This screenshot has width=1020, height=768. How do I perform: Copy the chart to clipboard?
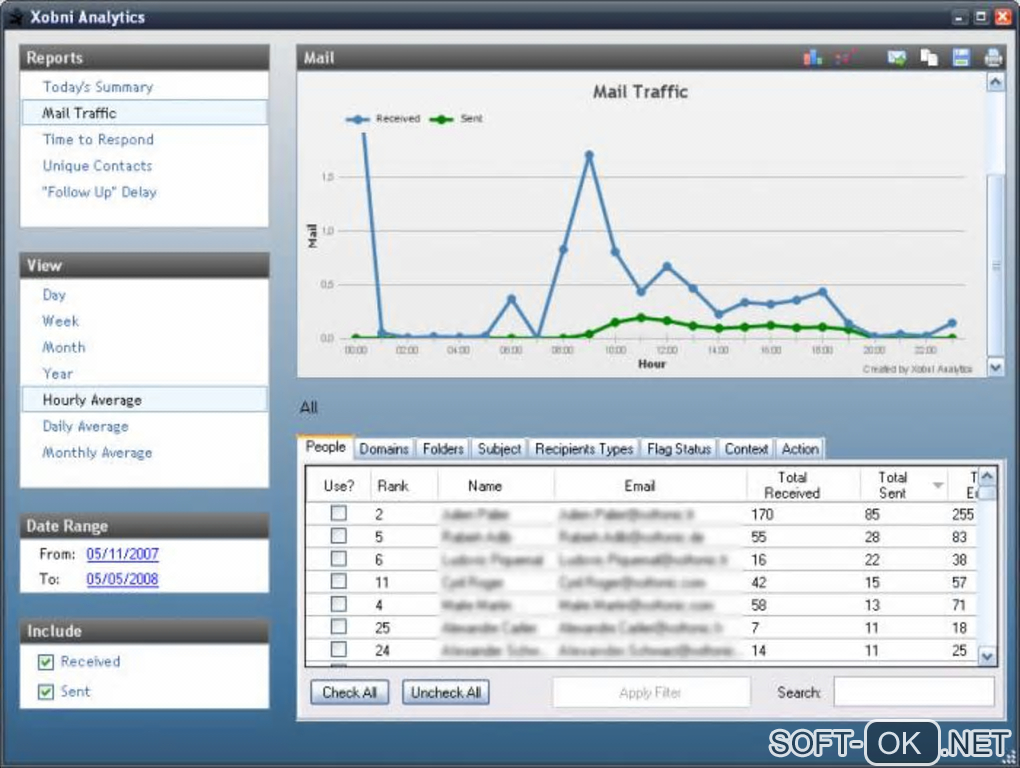pyautogui.click(x=929, y=58)
